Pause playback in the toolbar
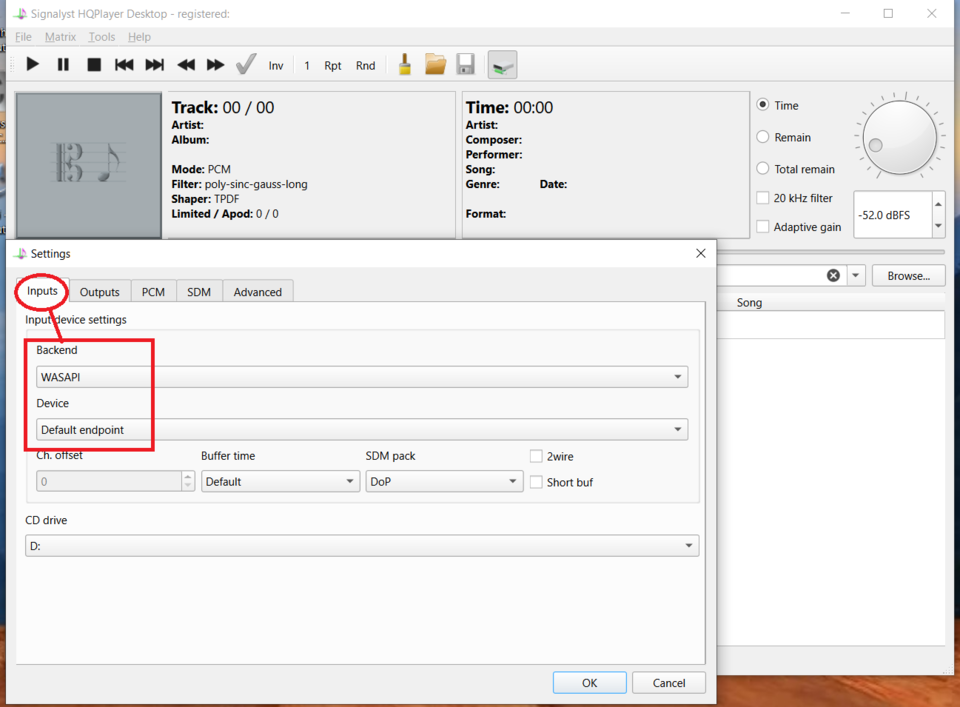This screenshot has width=960, height=707. point(63,64)
